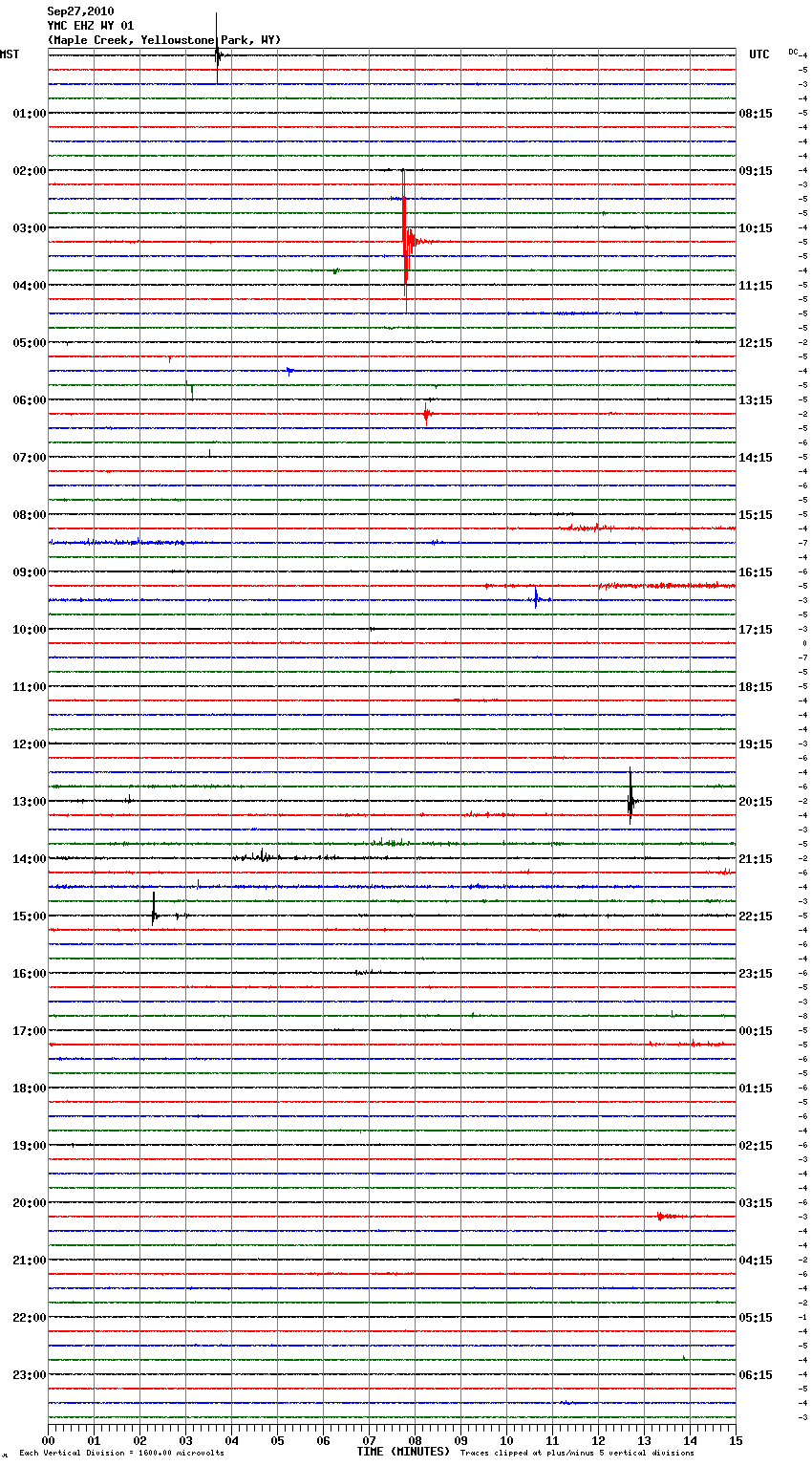812x1466 pixels.
Task: Click the 20:15 UTC time label
Action: click(x=756, y=802)
